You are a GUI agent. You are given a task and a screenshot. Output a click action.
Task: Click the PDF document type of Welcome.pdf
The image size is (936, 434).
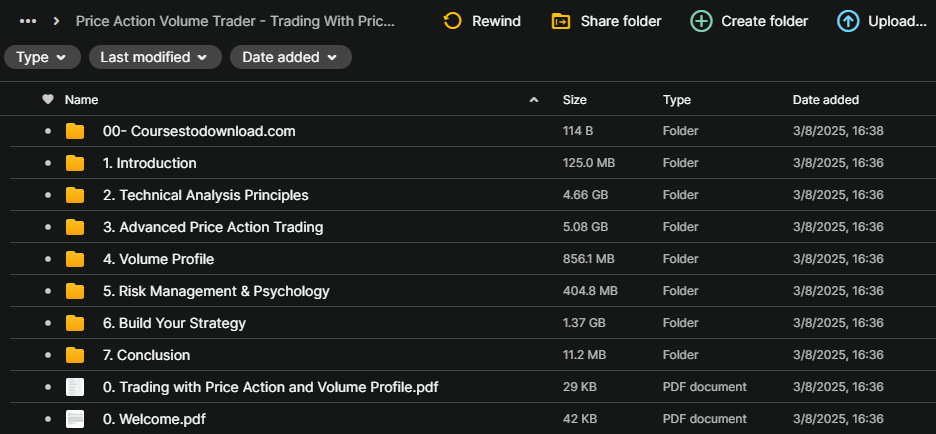tap(704, 419)
